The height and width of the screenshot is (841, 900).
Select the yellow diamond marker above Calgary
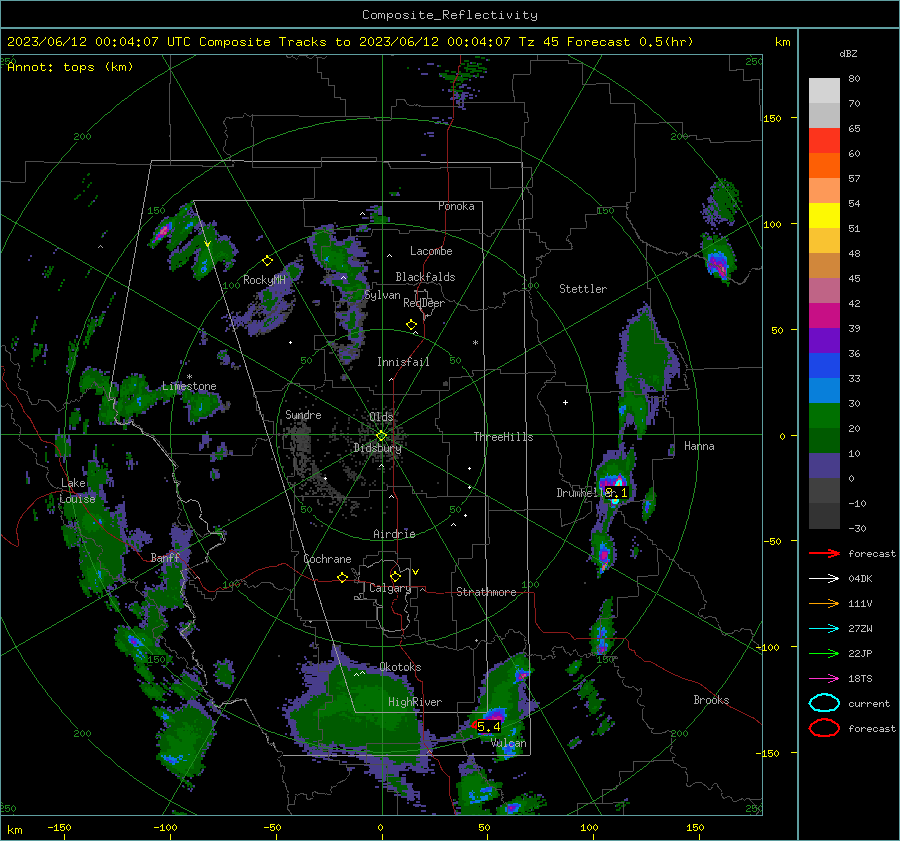click(x=395, y=576)
